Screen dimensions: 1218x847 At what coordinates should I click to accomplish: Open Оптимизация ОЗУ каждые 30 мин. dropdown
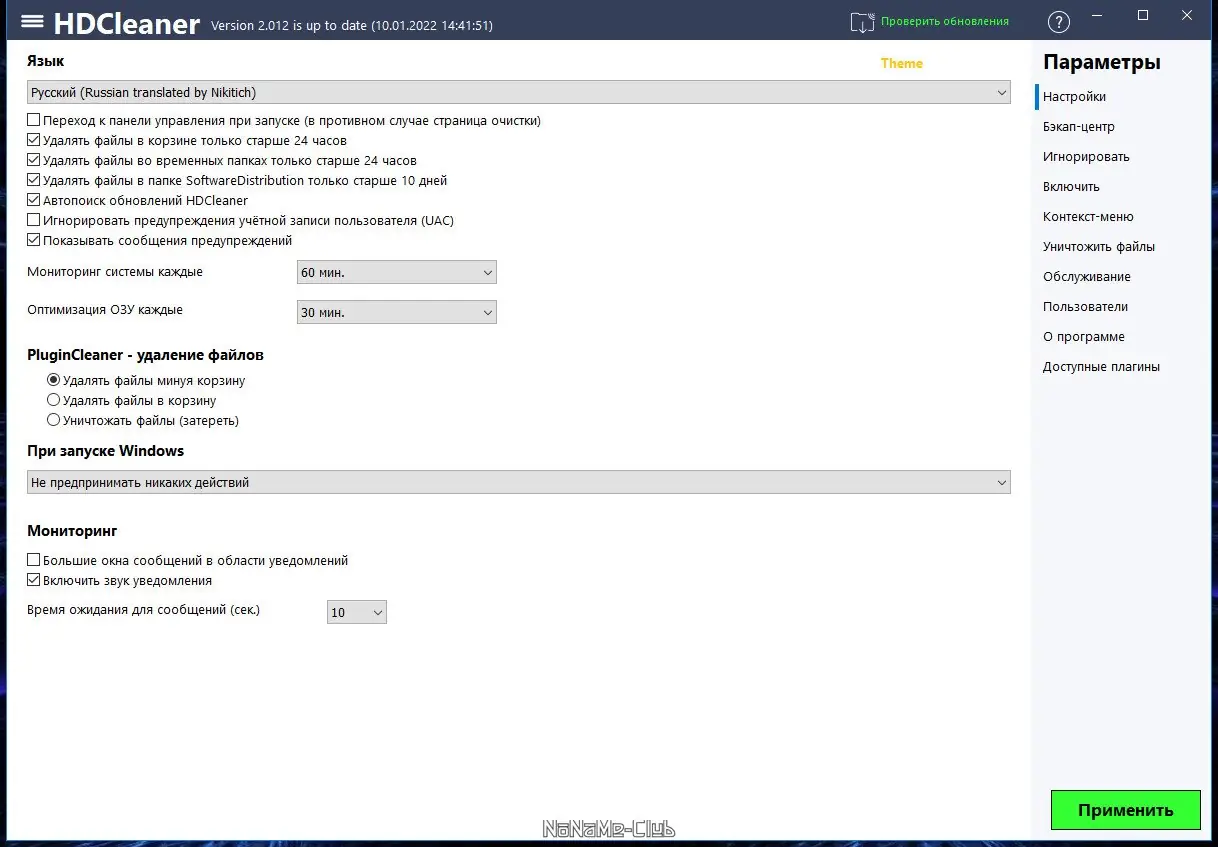[x=397, y=312]
